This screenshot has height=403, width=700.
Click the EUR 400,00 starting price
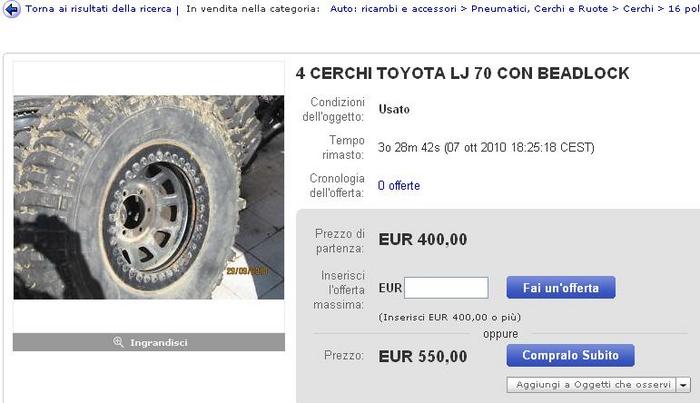423,240
